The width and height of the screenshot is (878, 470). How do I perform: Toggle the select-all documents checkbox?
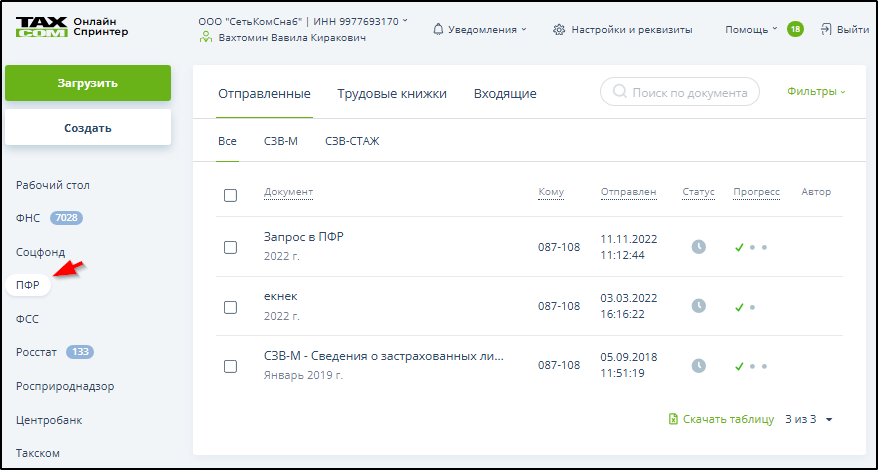(x=230, y=195)
